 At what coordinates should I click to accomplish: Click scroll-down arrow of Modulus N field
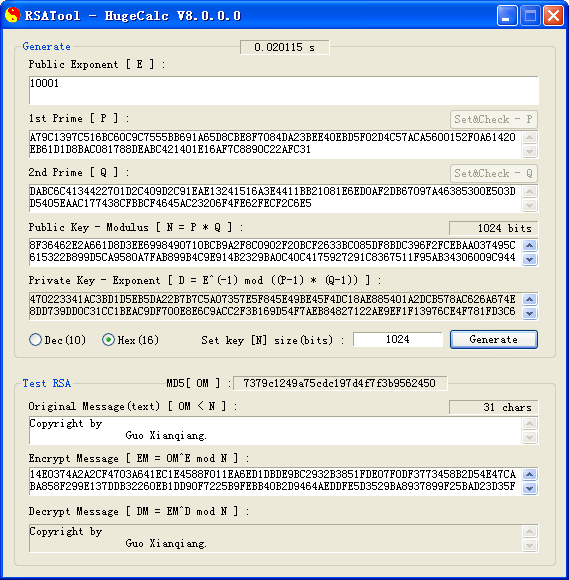point(529,259)
